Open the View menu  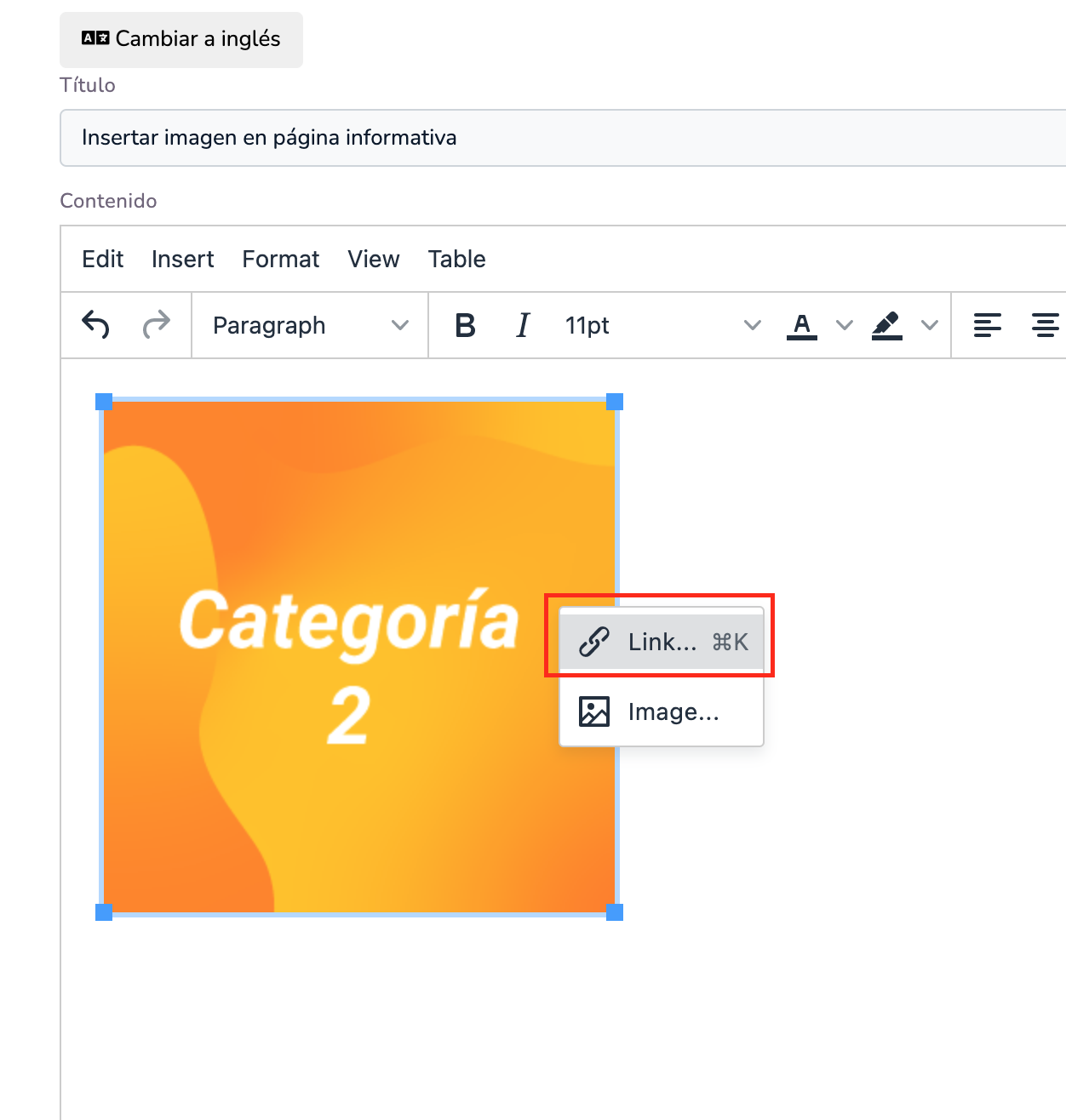point(374,259)
